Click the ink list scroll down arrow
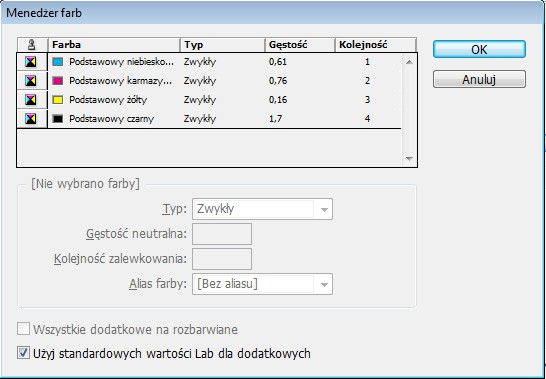The width and height of the screenshot is (546, 379). (x=409, y=158)
